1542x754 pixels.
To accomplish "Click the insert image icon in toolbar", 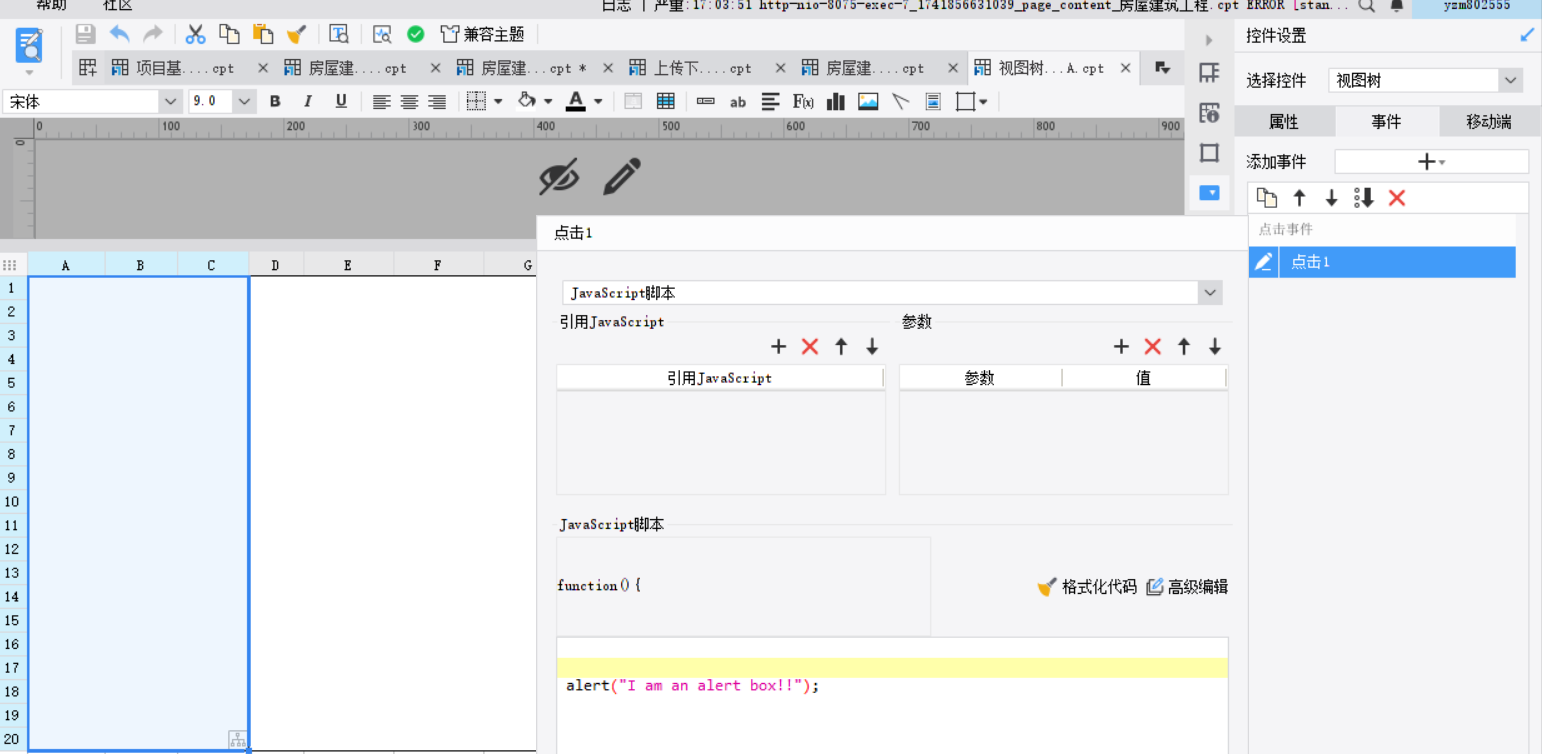I will [x=868, y=101].
